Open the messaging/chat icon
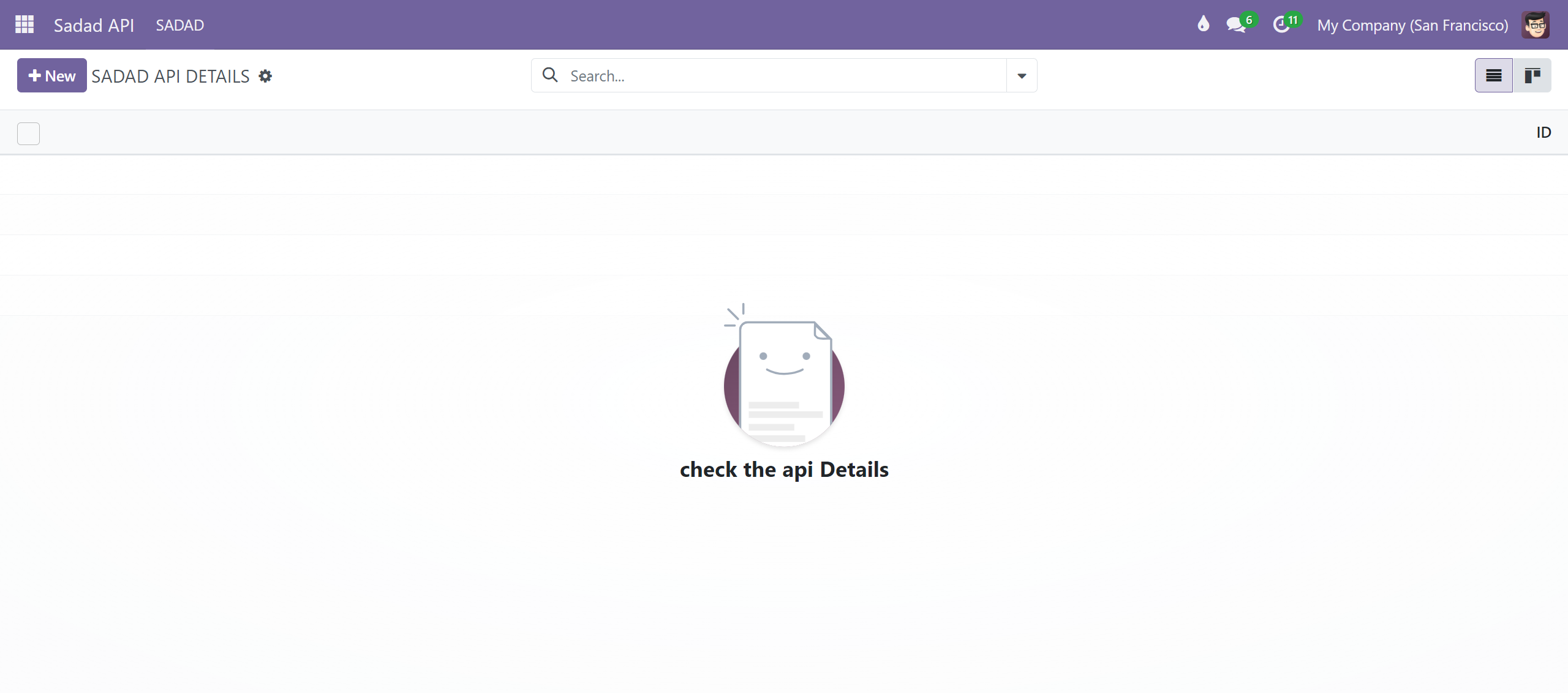The width and height of the screenshot is (1568, 693). click(x=1238, y=24)
